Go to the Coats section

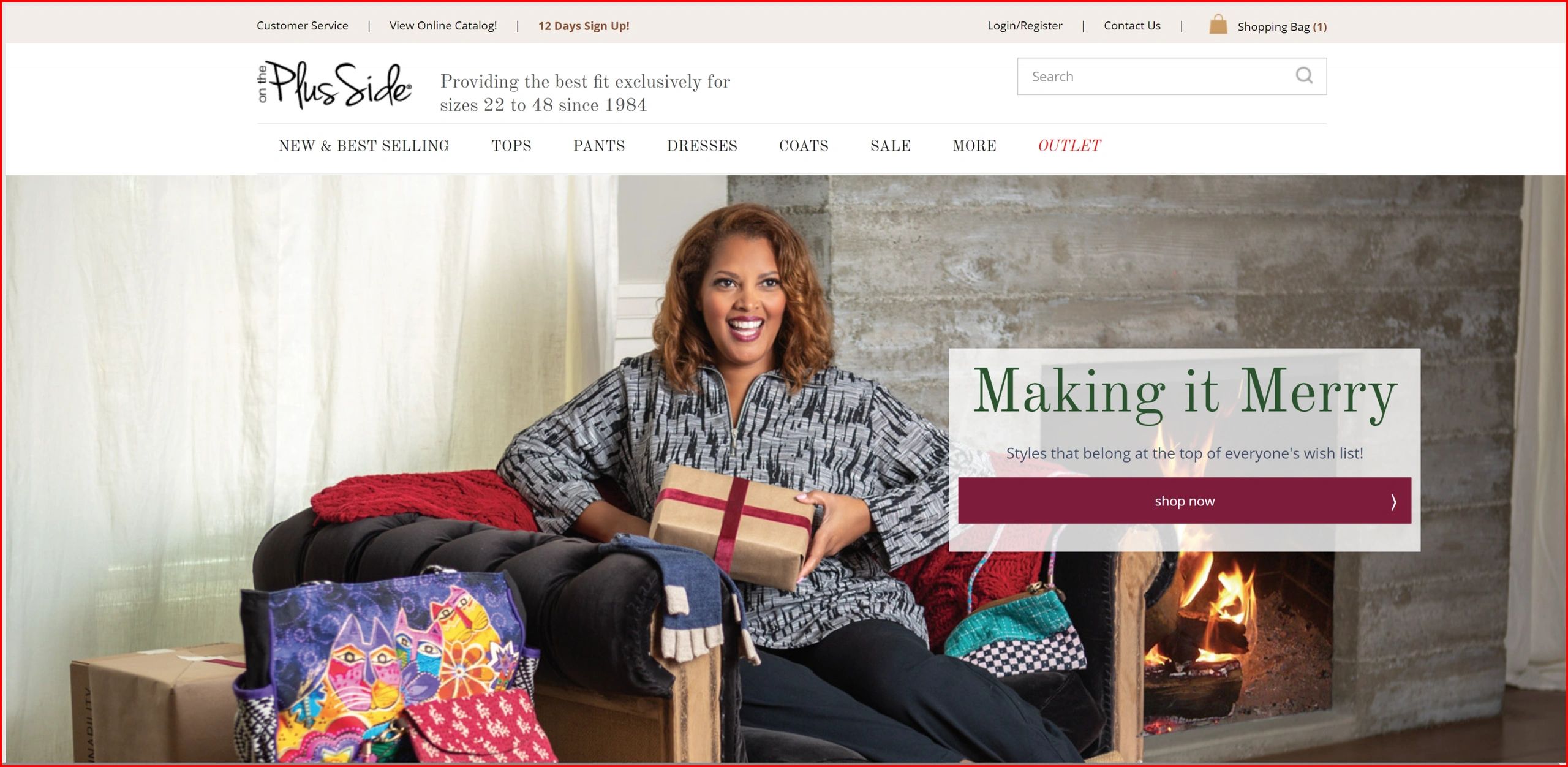click(x=804, y=146)
